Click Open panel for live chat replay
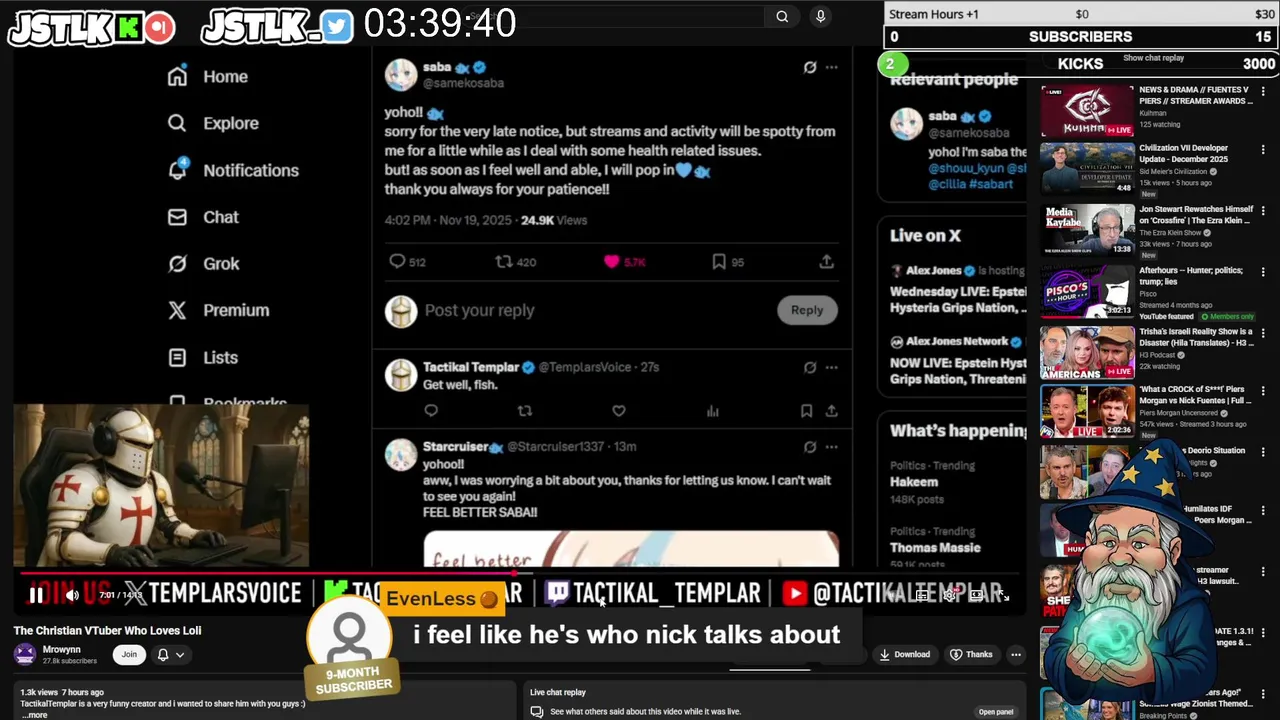This screenshot has width=1280, height=720. point(996,712)
